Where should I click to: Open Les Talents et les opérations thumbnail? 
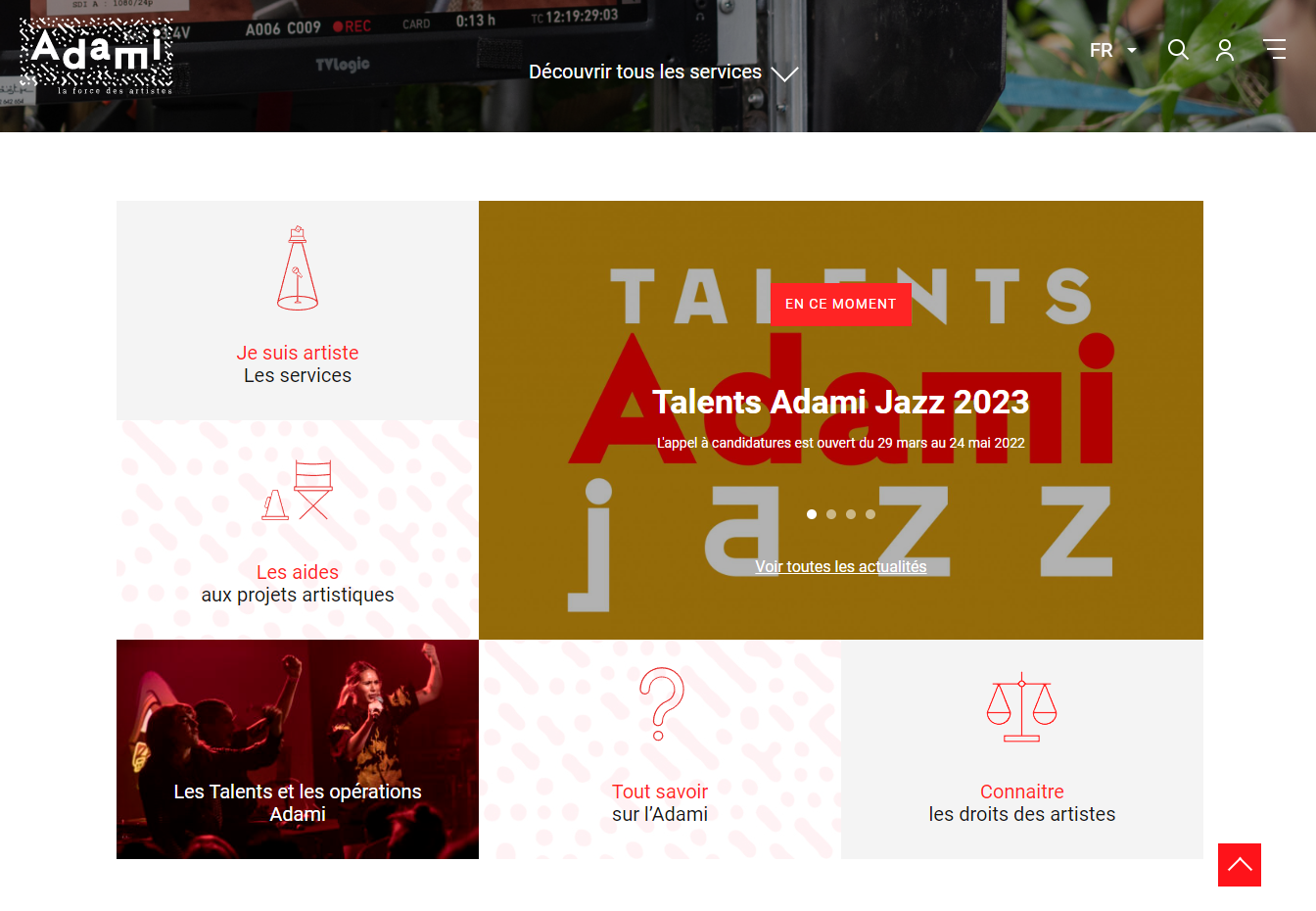(298, 749)
